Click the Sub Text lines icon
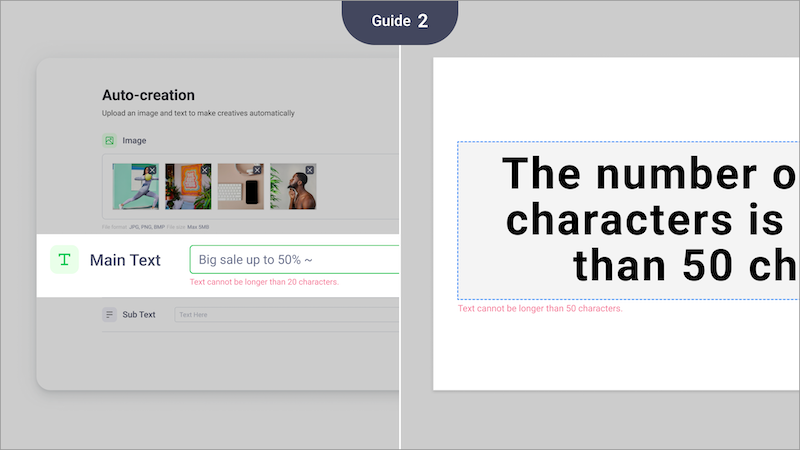800x450 pixels. [109, 315]
